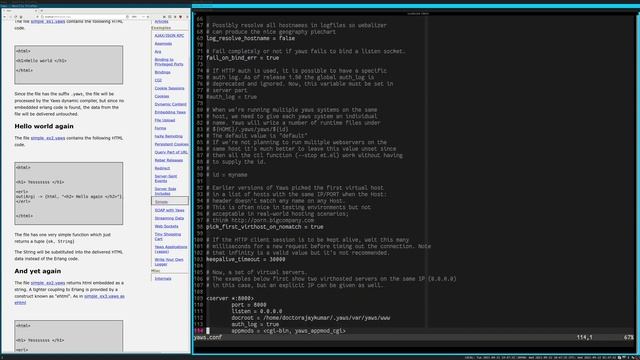The height and width of the screenshot is (360, 640).
Task: Open the simple_ex1.yaws link near the page top
Action: pyautogui.click(x=48, y=21)
